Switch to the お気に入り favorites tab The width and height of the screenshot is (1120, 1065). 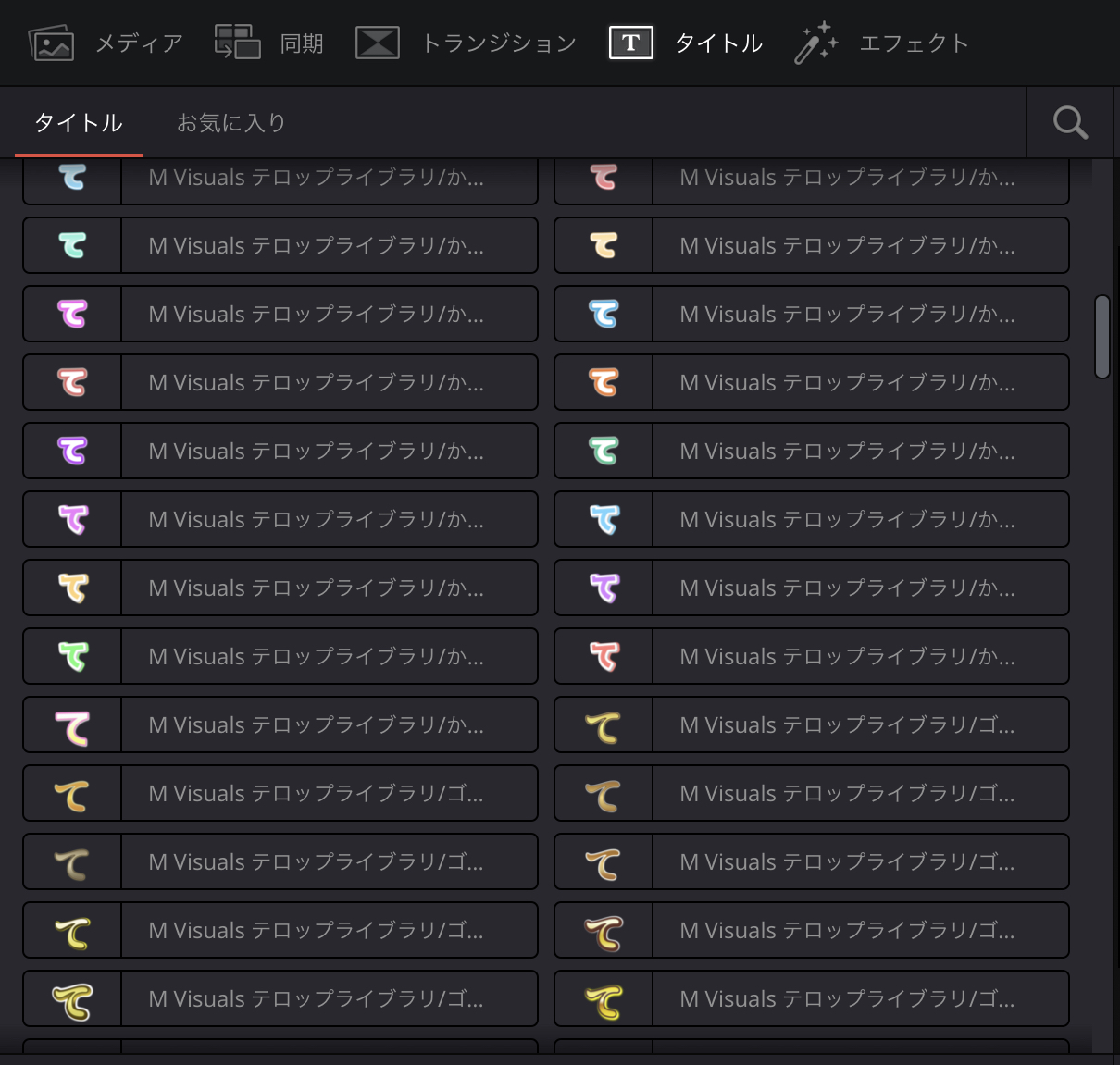point(231,122)
